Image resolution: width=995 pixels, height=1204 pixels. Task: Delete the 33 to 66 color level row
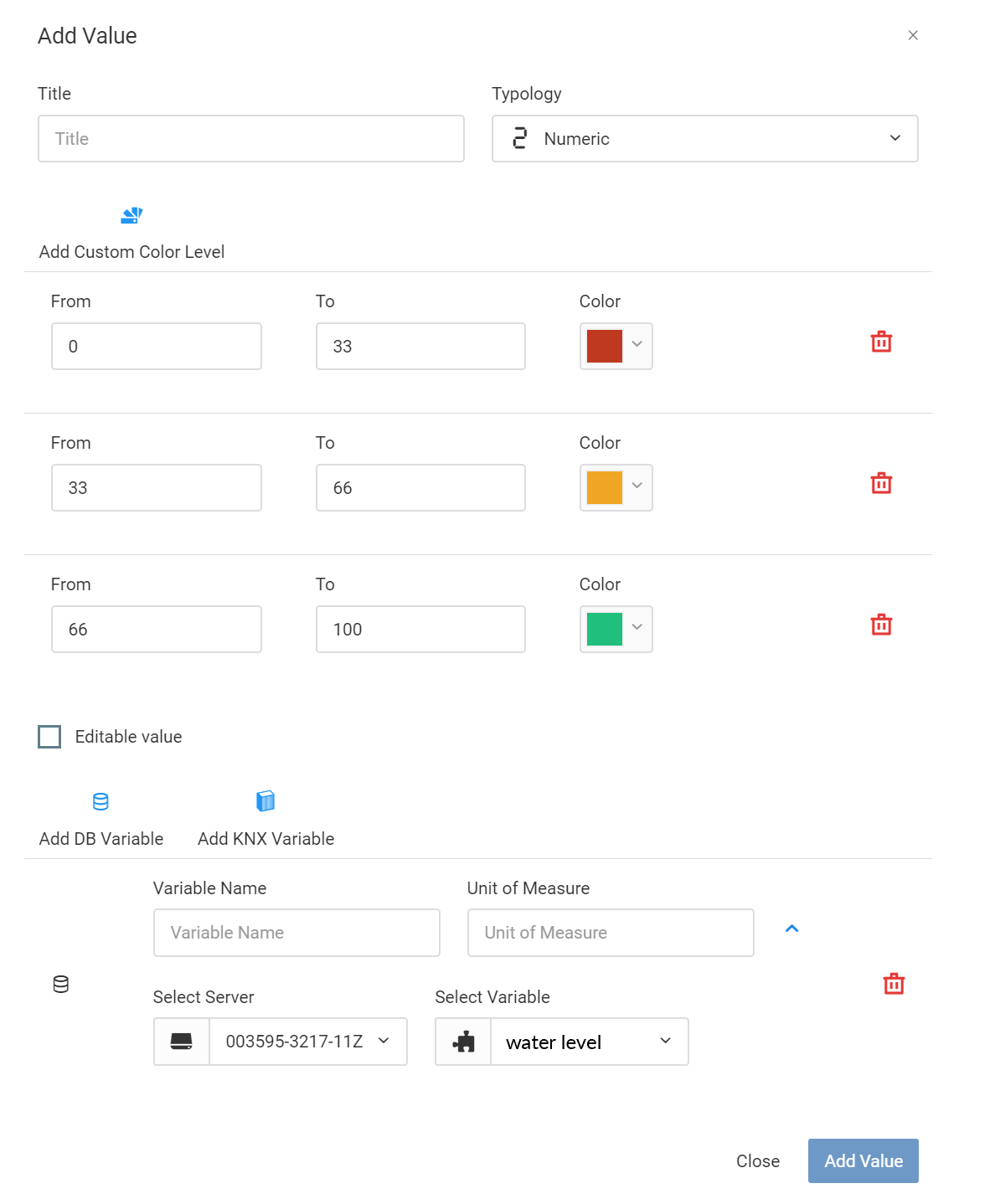pos(881,483)
